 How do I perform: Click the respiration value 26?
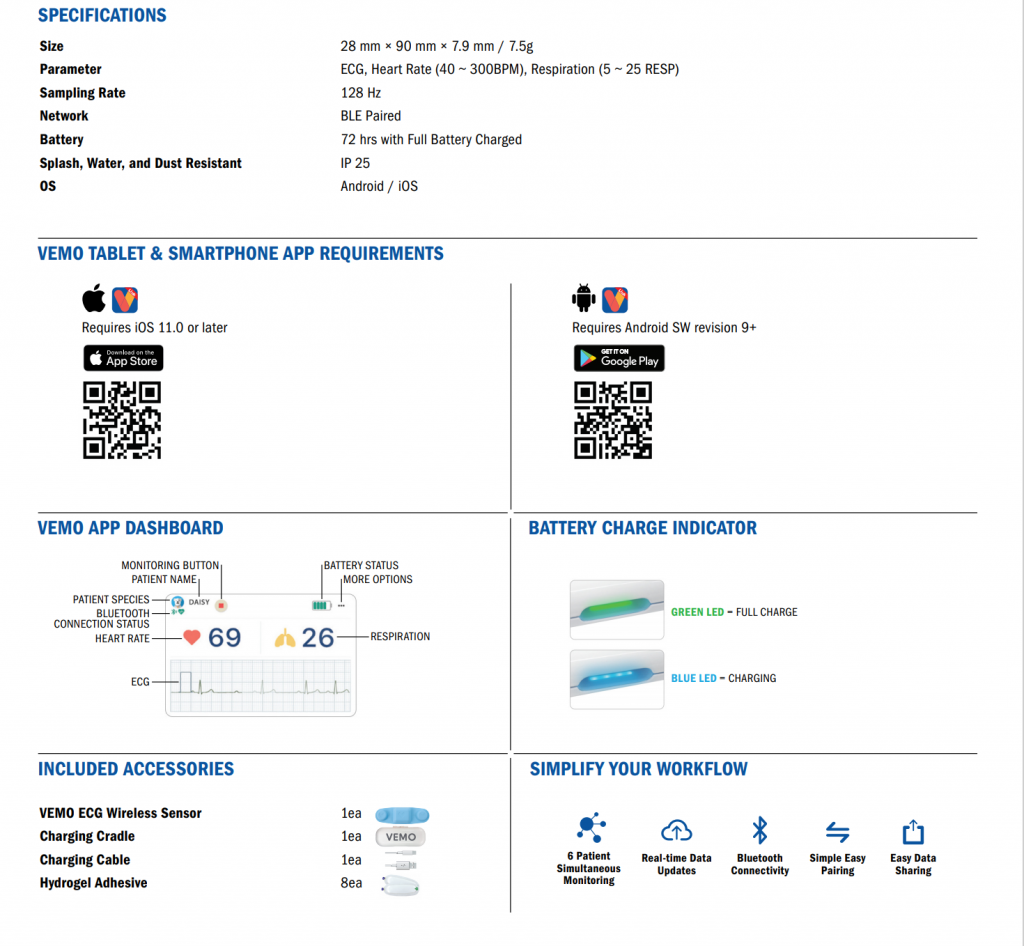pyautogui.click(x=318, y=638)
